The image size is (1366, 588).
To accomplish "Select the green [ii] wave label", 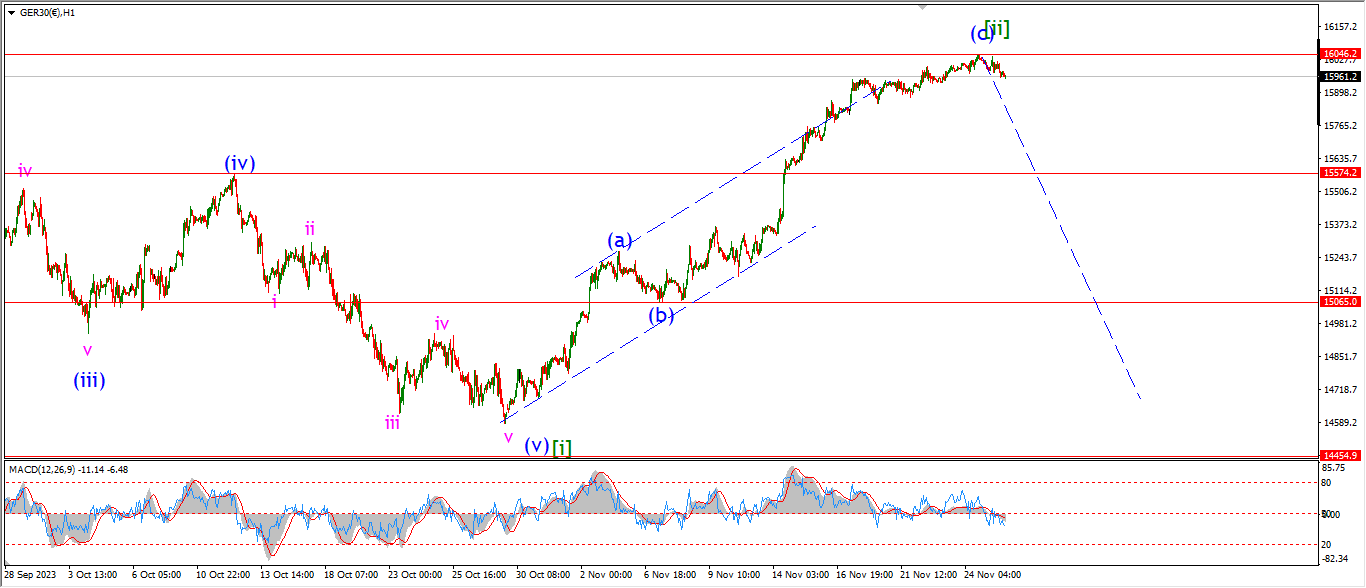I will pyautogui.click(x=997, y=28).
